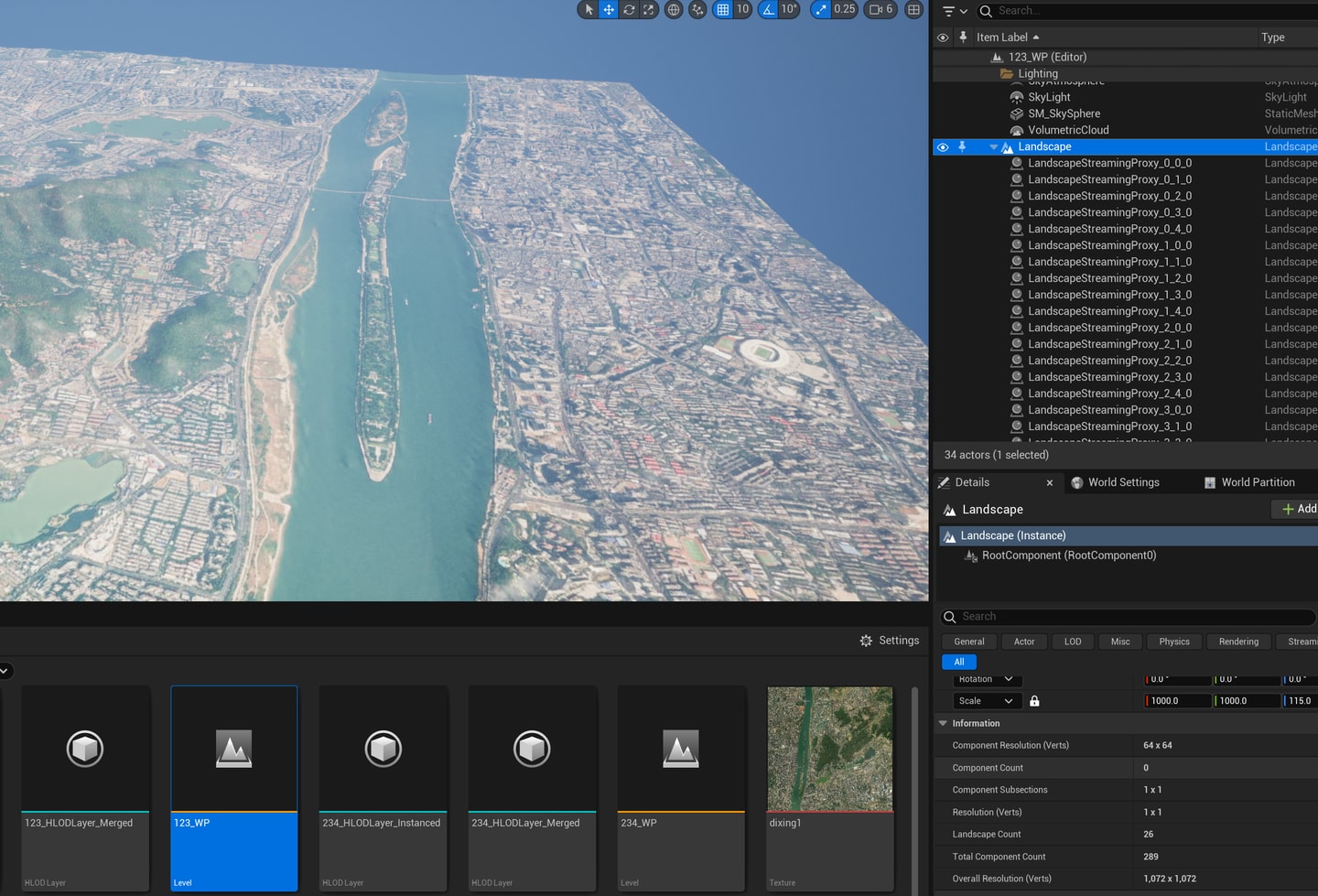Filter details by Physics category
1318x896 pixels.
[1174, 642]
